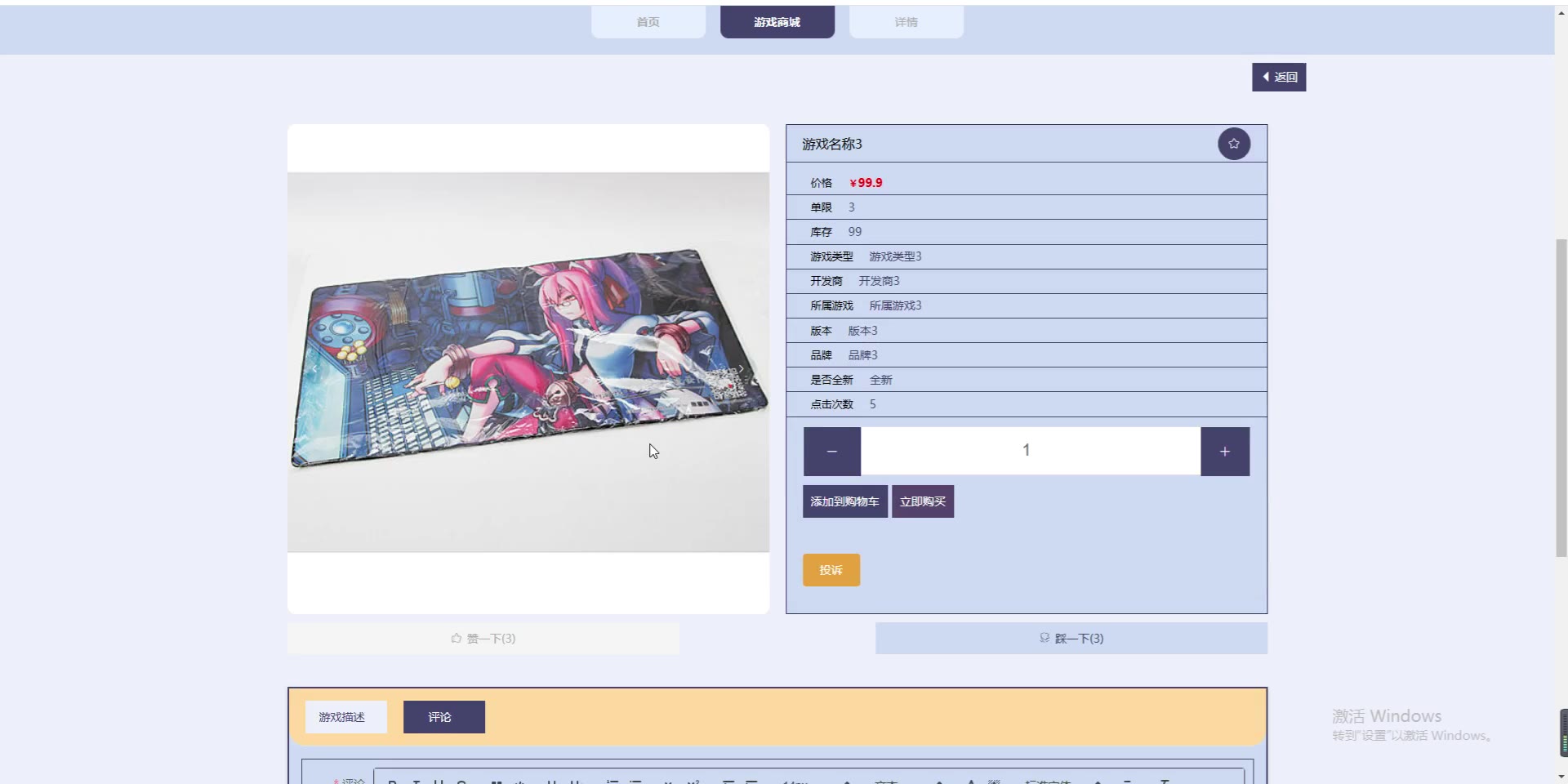Click the purchase quantity input field
Image resolution: width=1568 pixels, height=784 pixels.
(1031, 451)
